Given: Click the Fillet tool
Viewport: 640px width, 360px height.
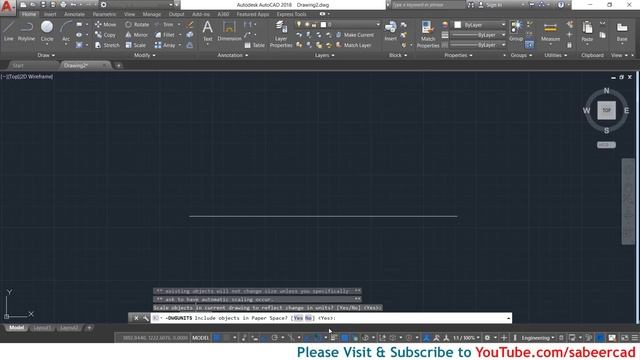Looking at the screenshot, I should pos(165,35).
